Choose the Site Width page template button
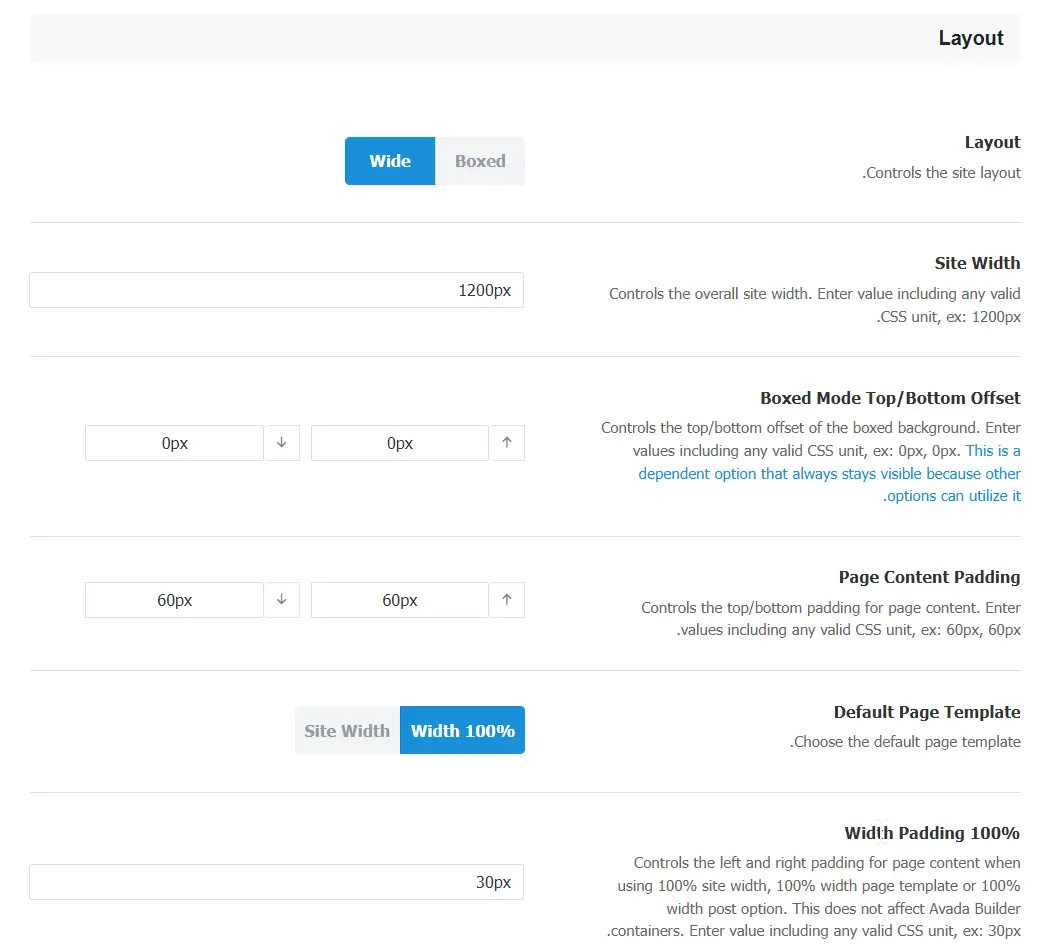The width and height of the screenshot is (1037, 952). 347,730
